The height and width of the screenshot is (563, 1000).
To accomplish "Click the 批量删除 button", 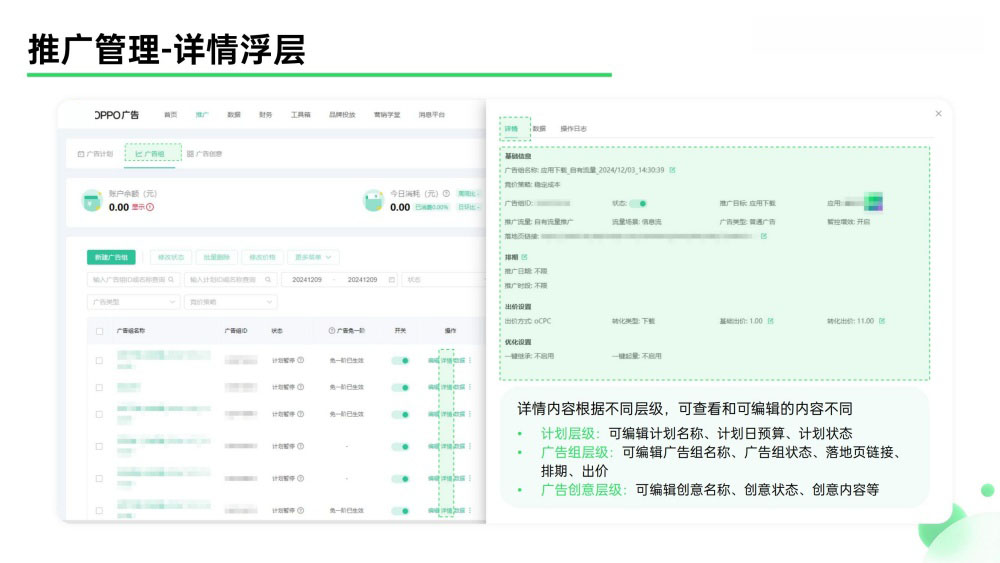I will click(x=216, y=258).
